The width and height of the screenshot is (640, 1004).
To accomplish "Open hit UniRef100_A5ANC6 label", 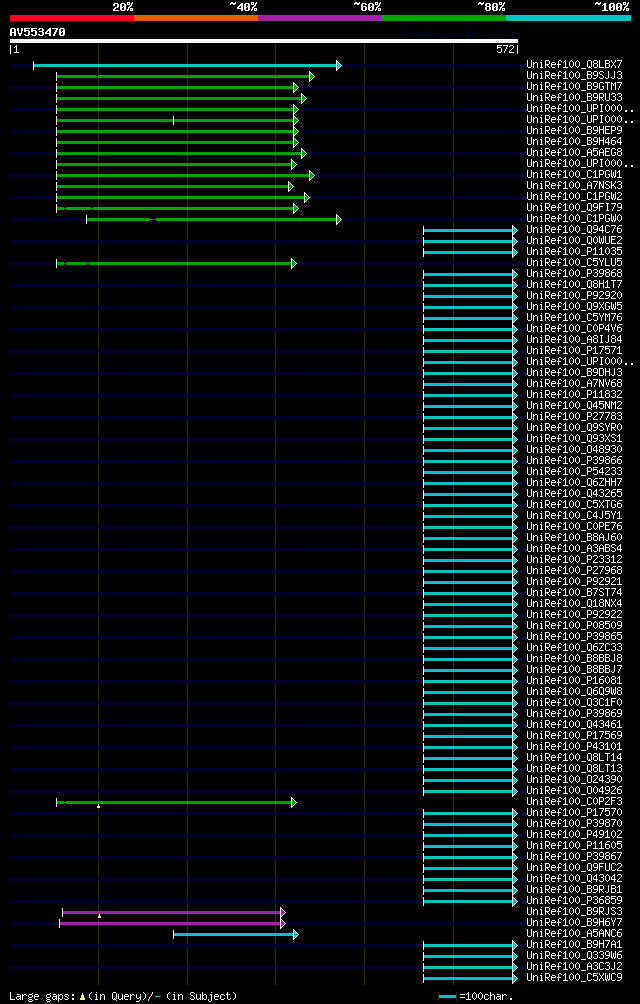I will (574, 933).
